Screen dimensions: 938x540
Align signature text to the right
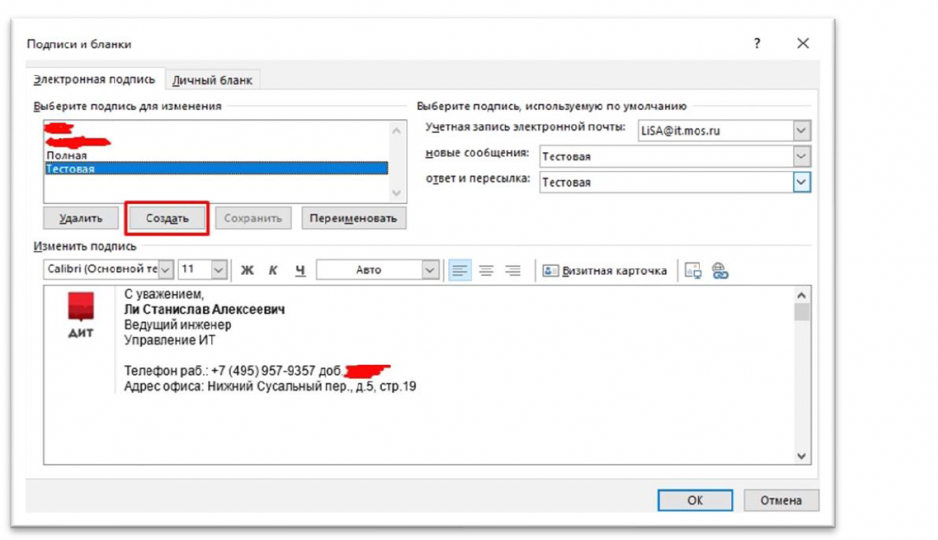click(x=512, y=270)
